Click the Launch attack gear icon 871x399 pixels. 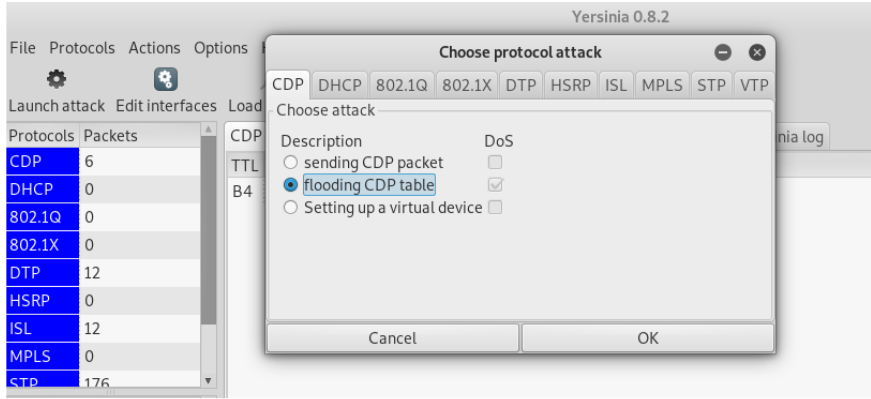(56, 79)
